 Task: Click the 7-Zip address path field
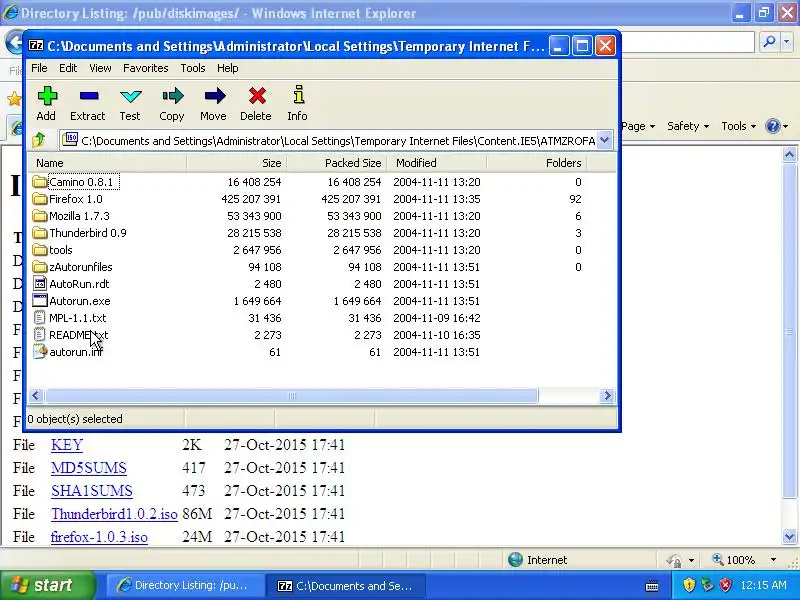tap(337, 140)
